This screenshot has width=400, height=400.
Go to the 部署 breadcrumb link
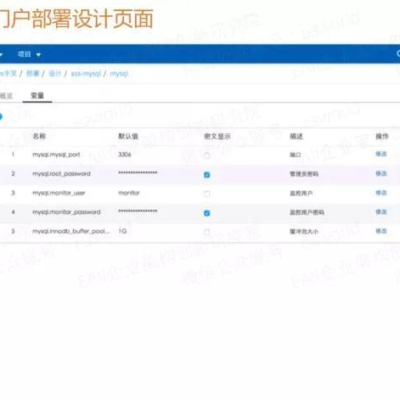(x=33, y=74)
